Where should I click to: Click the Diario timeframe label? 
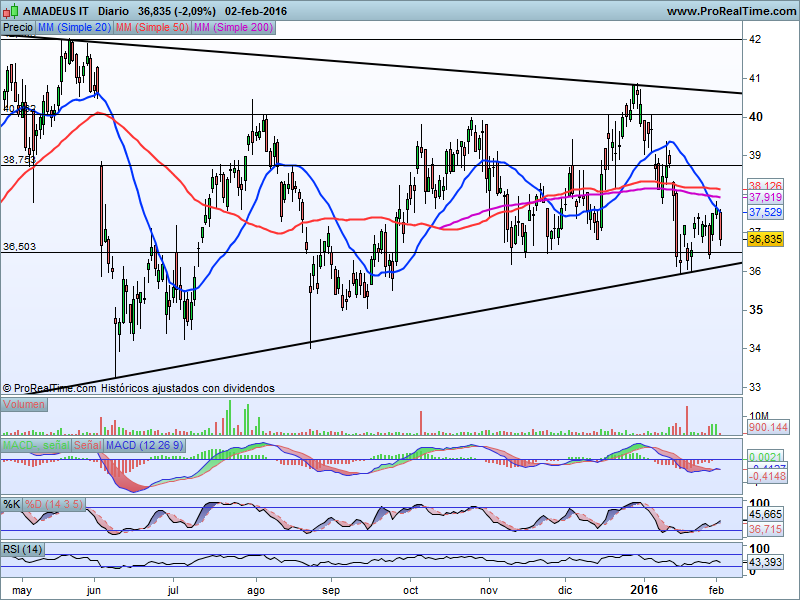pos(113,11)
